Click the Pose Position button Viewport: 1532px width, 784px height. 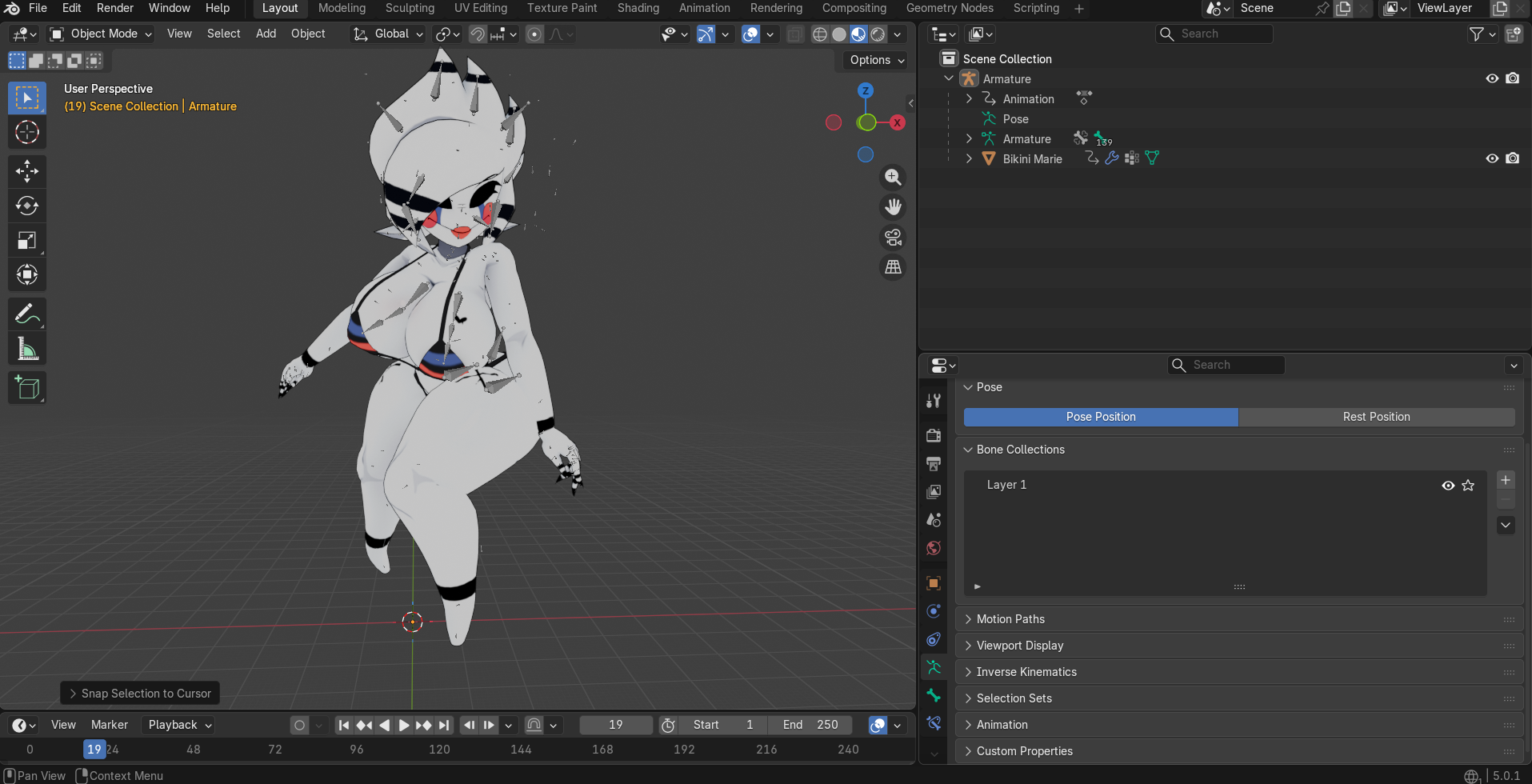point(1101,417)
